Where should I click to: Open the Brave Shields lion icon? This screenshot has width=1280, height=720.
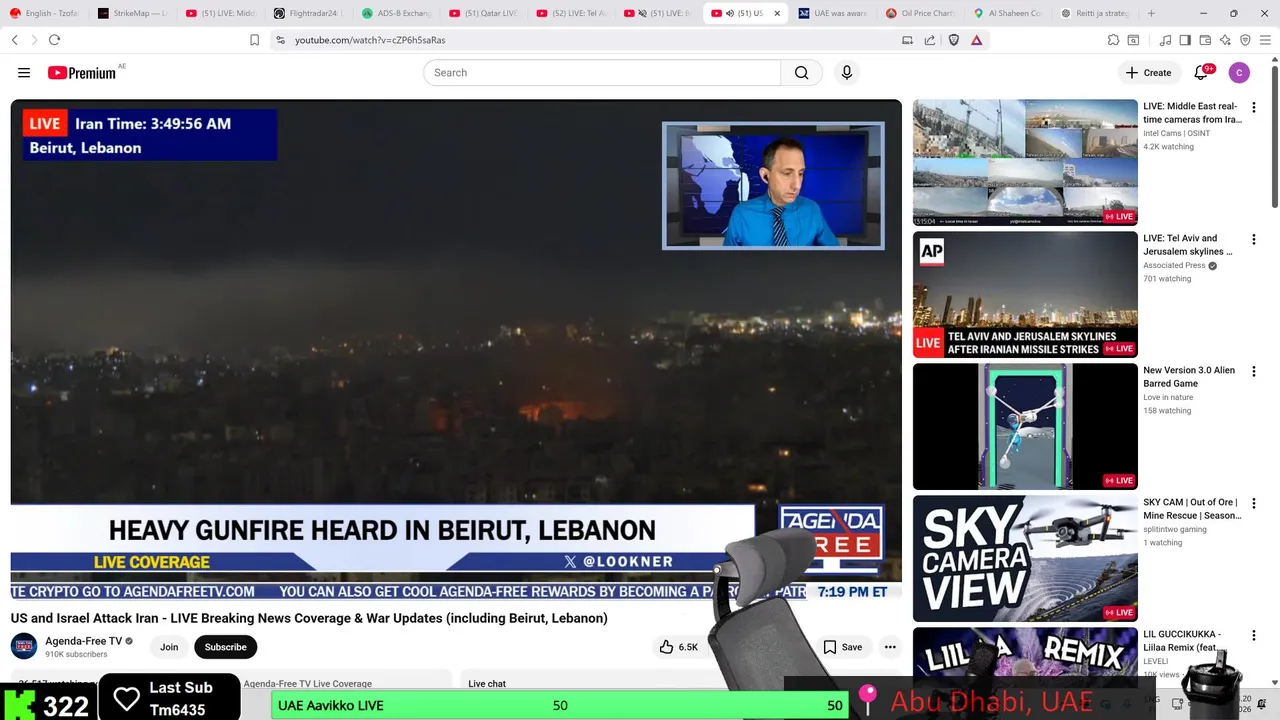[953, 40]
